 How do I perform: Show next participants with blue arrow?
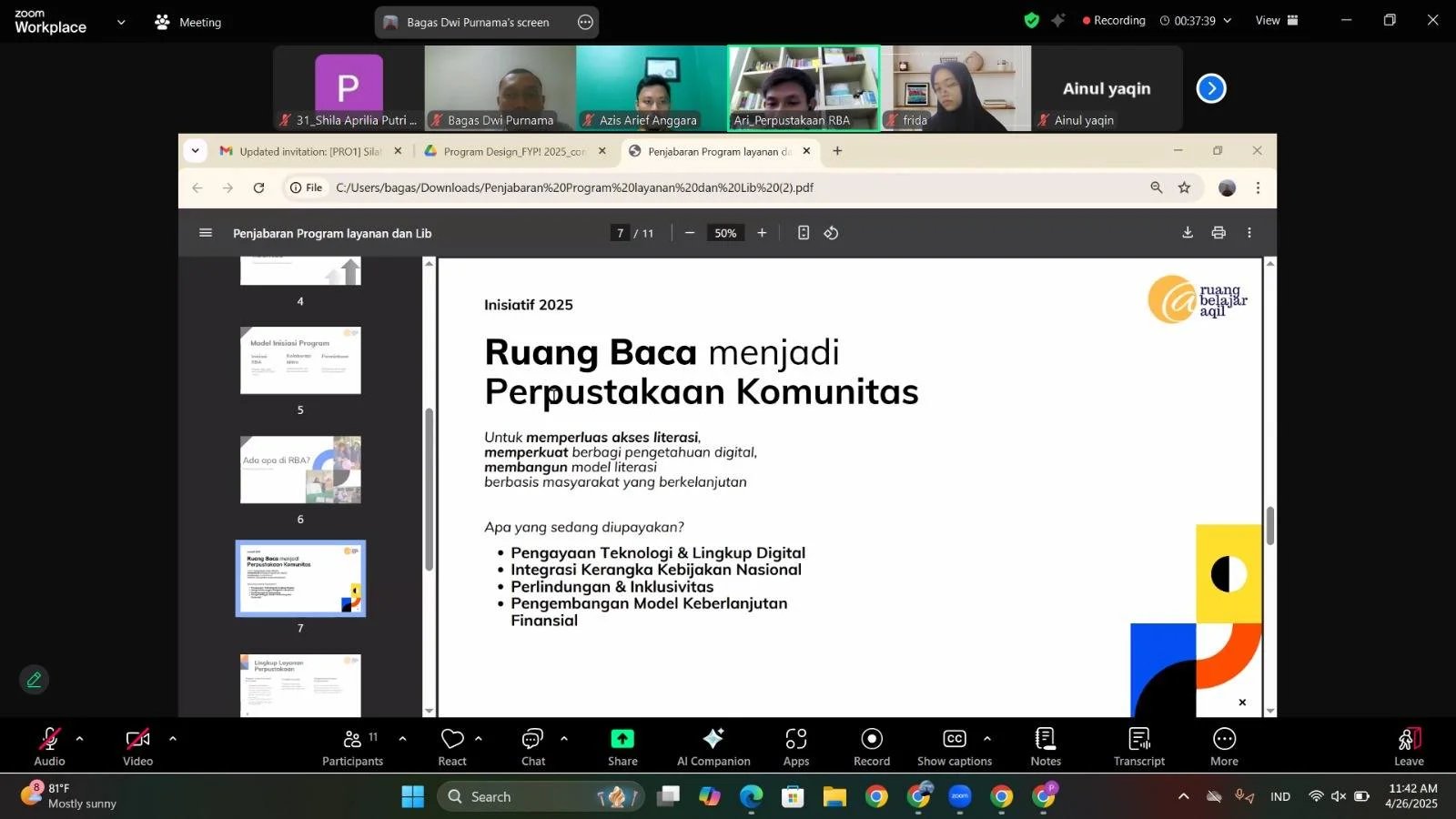tap(1211, 88)
